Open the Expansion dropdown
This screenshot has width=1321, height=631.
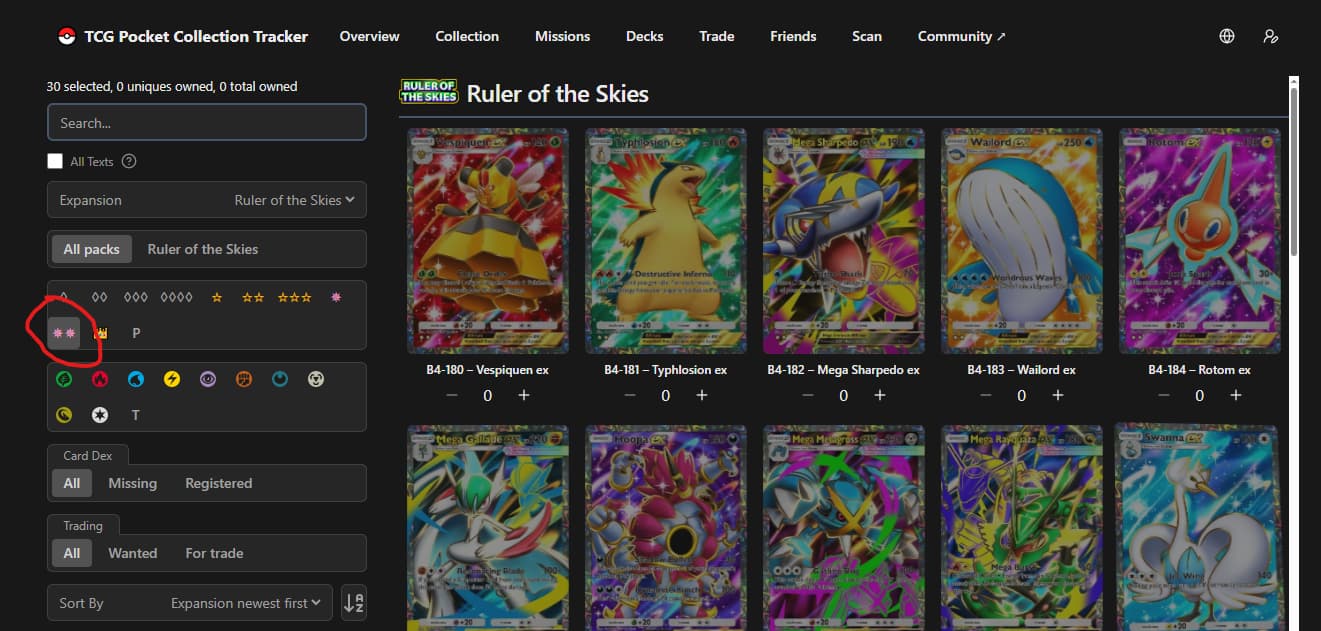click(x=207, y=200)
